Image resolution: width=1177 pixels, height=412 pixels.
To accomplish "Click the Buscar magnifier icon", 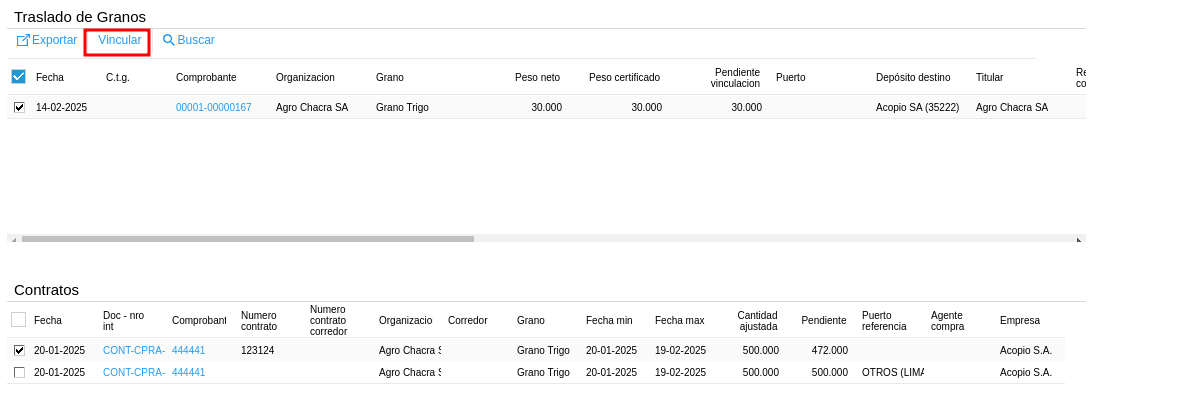I will click(x=169, y=40).
